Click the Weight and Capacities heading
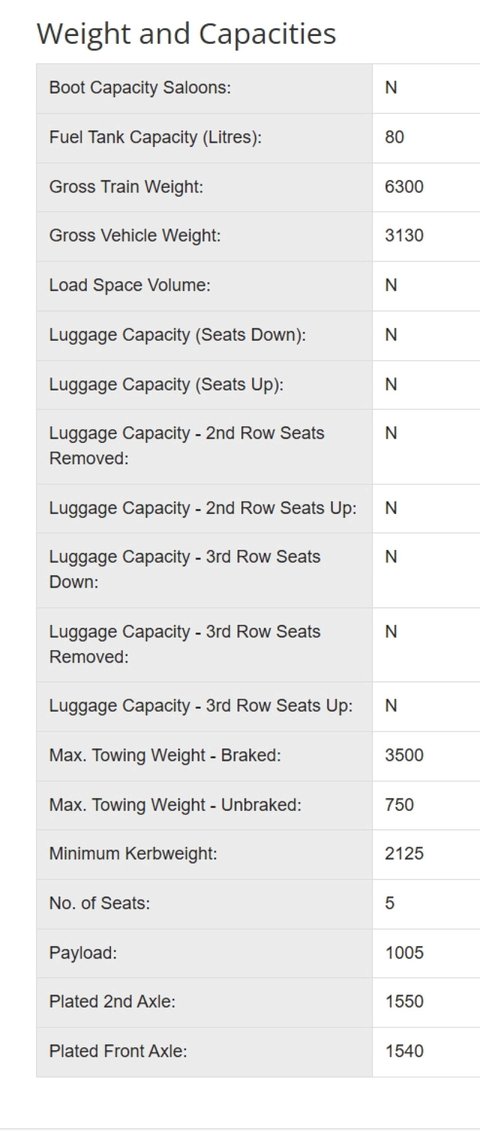This screenshot has height=1134, width=480. [186, 34]
